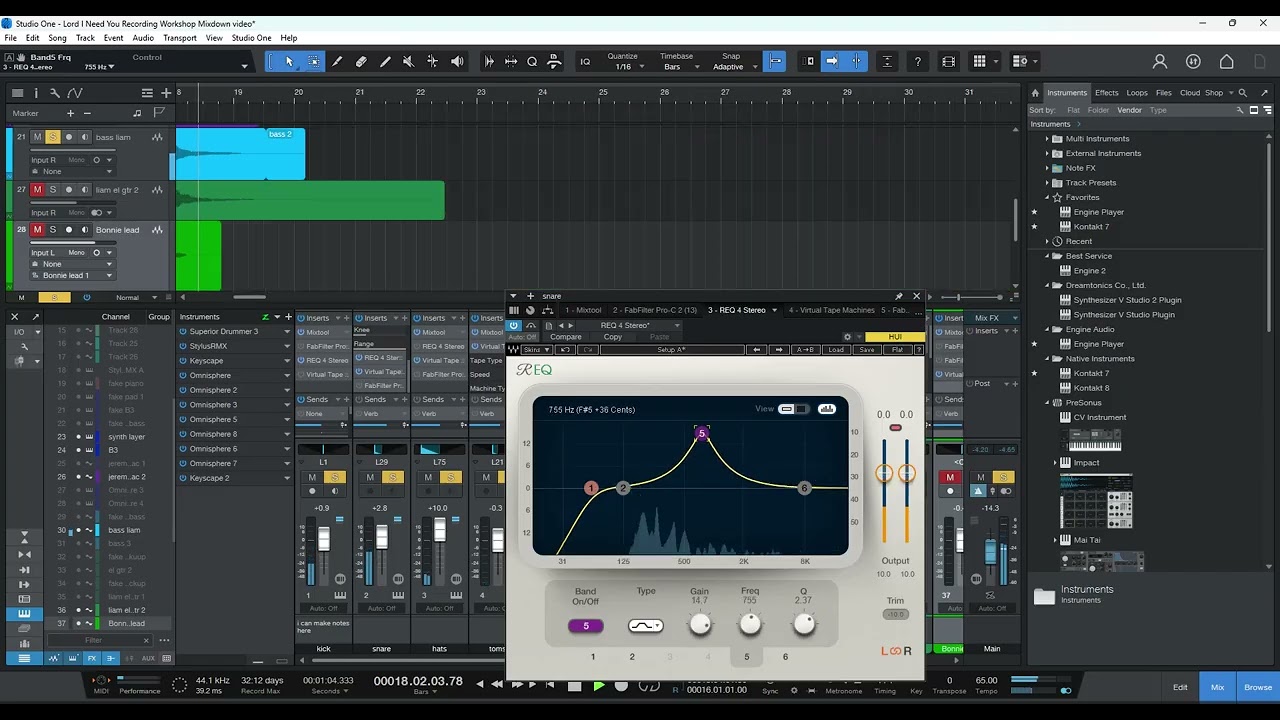This screenshot has width=1280, height=720.
Task: Select EQ band node 5 on graph
Action: (x=702, y=433)
